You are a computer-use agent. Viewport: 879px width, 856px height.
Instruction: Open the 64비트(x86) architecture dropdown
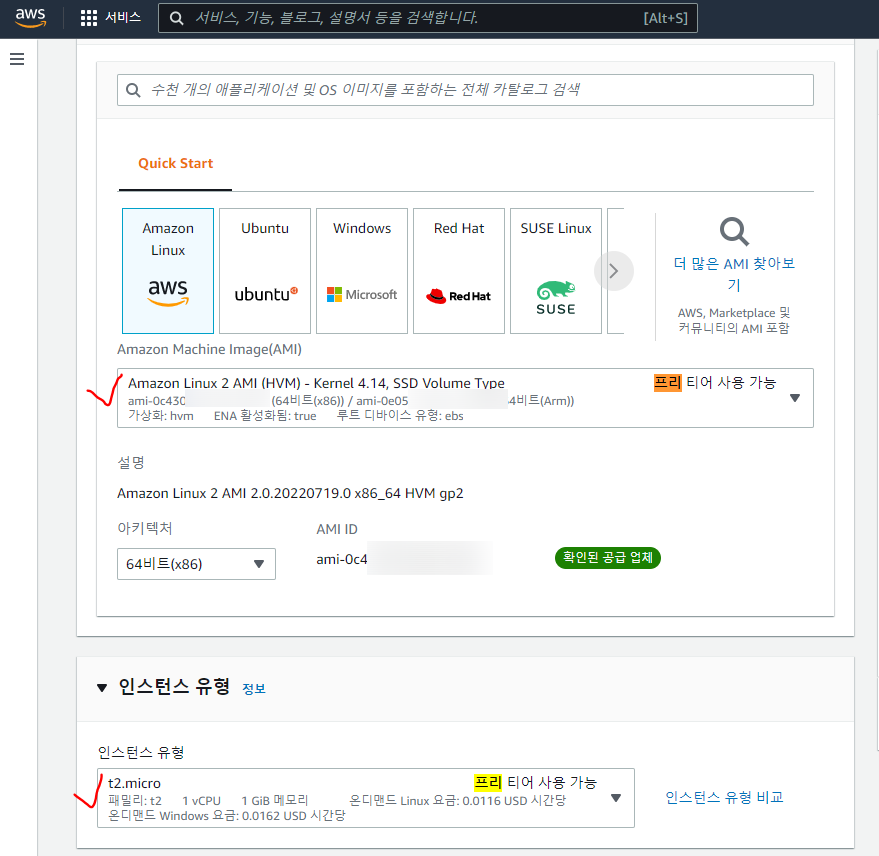click(196, 564)
